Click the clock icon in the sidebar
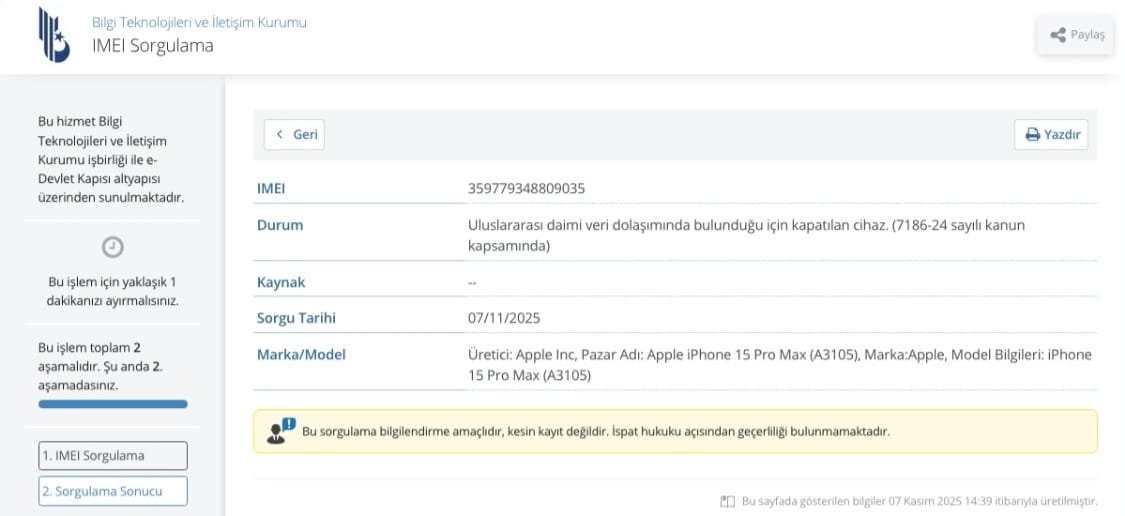This screenshot has height=516, width=1125. tap(113, 246)
